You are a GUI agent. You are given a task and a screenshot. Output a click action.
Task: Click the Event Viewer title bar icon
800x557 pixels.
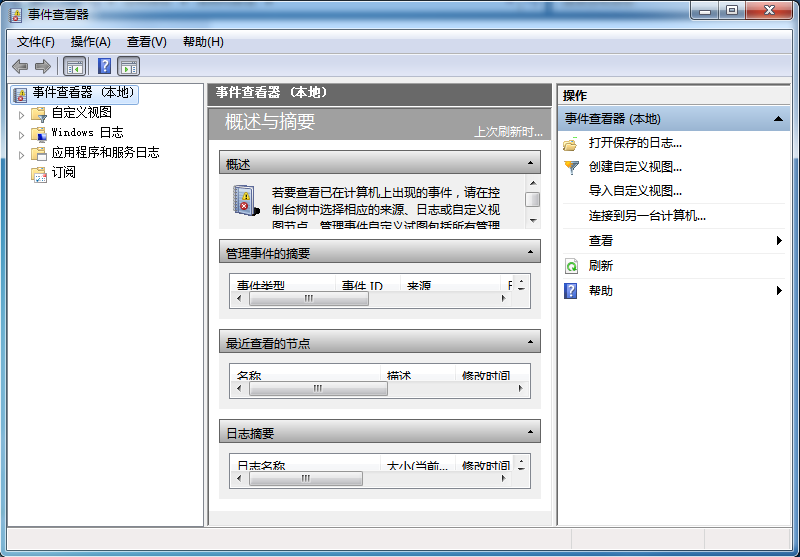click(16, 15)
